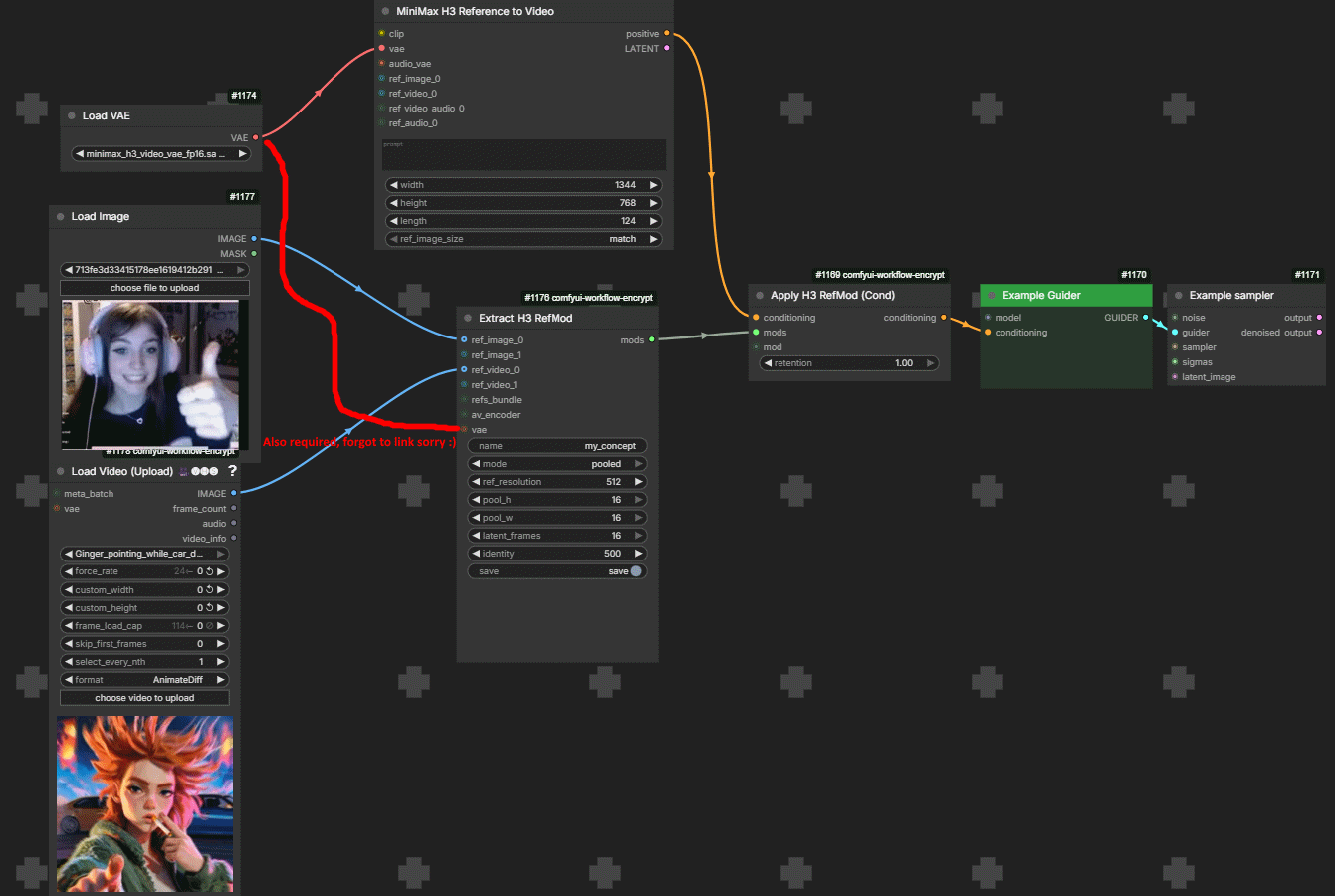Click the #1176 comfyui-workflow-encrypt badge
The width and height of the screenshot is (1335, 896).
click(x=588, y=298)
